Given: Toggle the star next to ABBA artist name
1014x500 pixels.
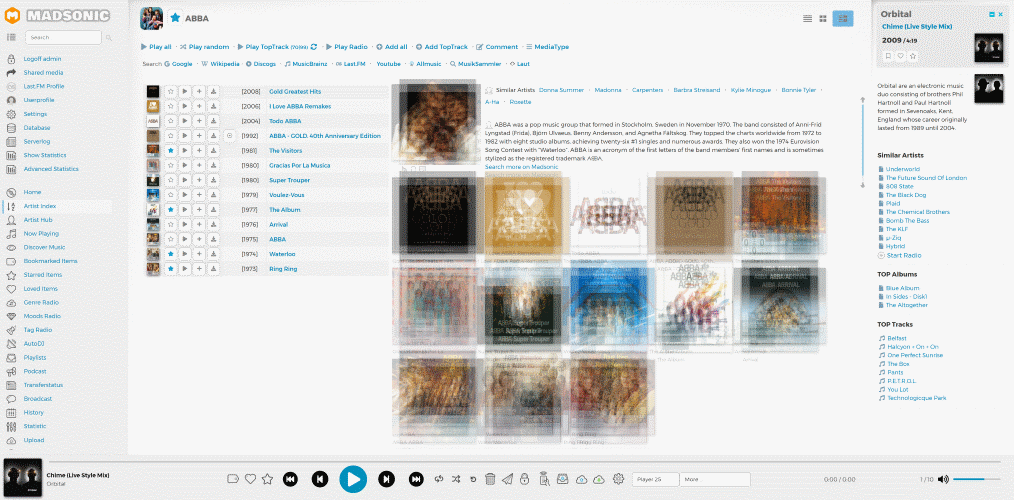Looking at the screenshot, I should pos(175,18).
